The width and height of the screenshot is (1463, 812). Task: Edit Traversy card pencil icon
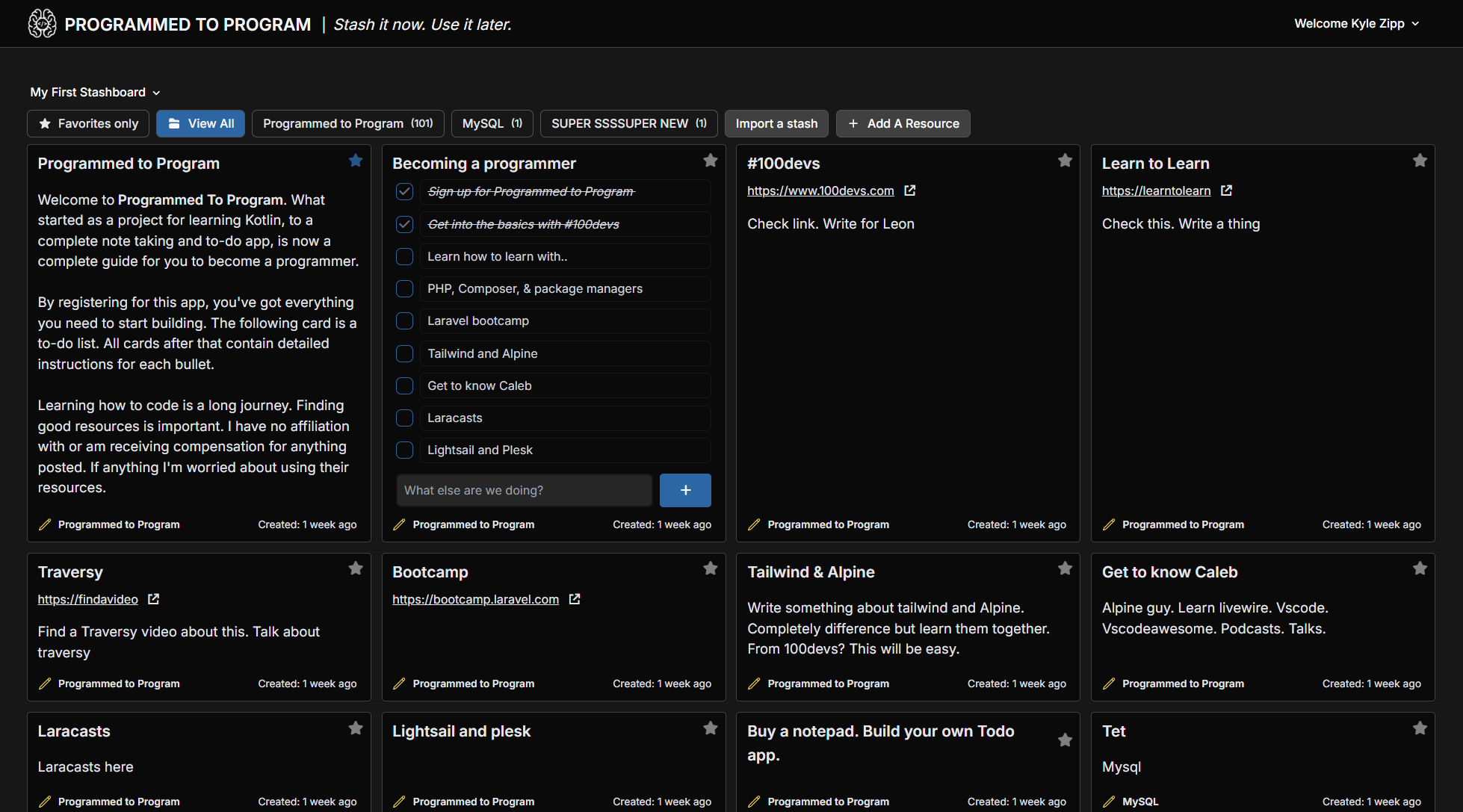pyautogui.click(x=45, y=684)
